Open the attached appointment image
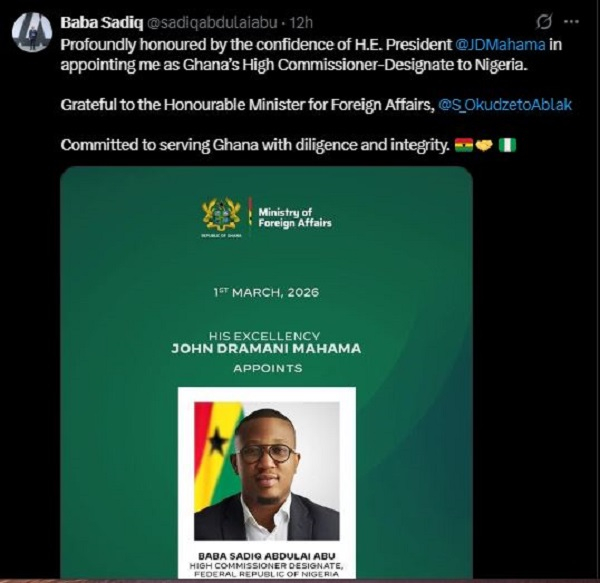Viewport: 600px width, 583px height. [x=266, y=290]
